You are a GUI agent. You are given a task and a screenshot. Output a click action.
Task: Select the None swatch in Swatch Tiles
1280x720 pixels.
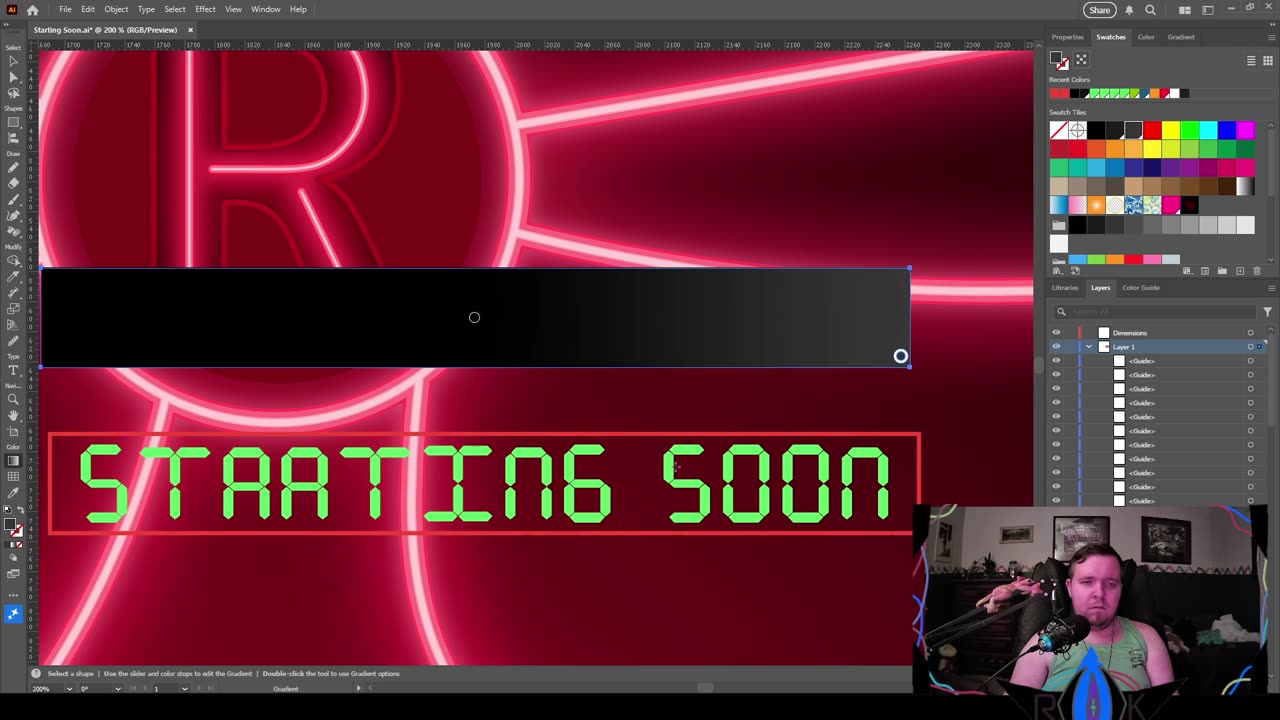1059,130
